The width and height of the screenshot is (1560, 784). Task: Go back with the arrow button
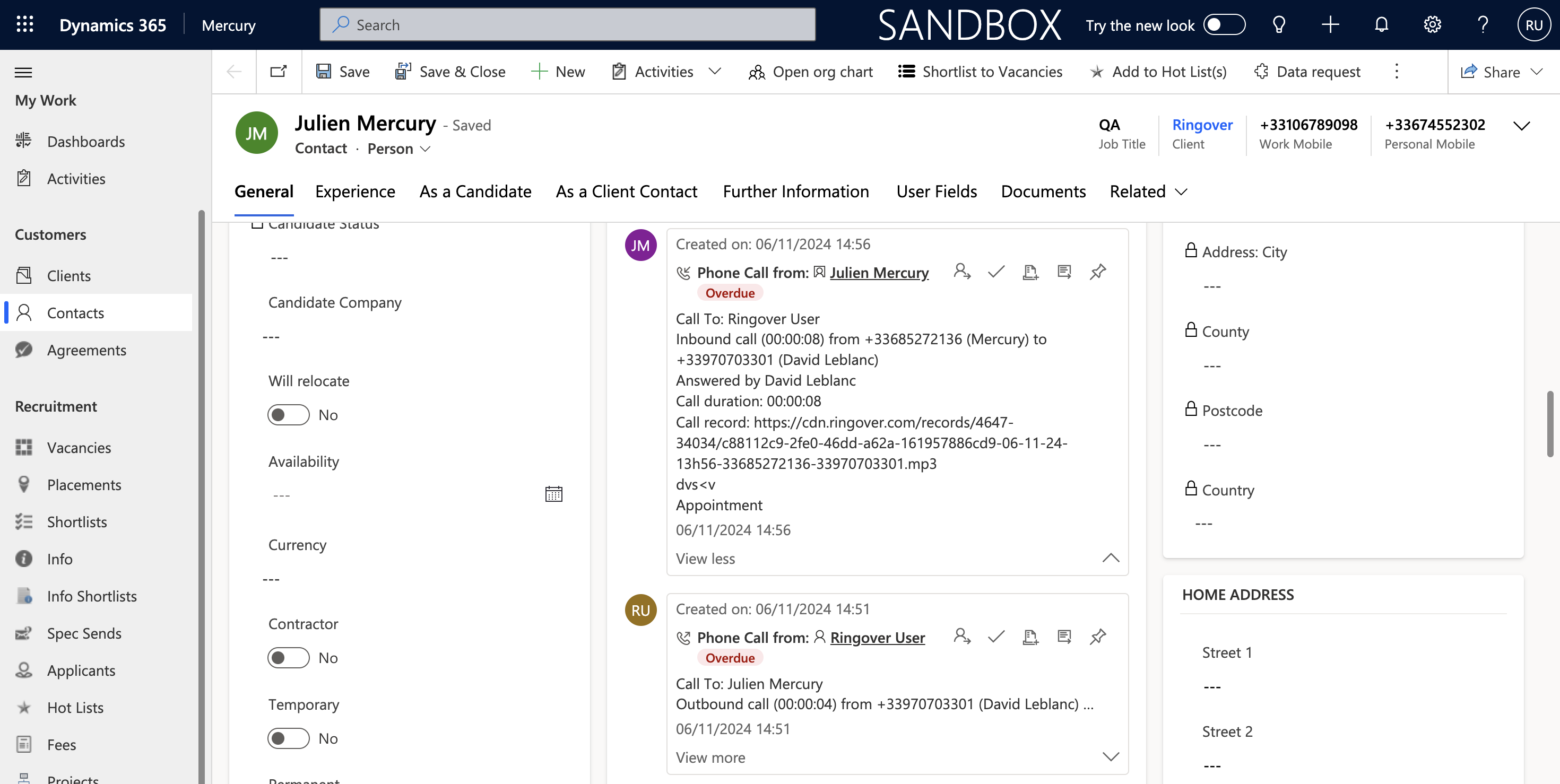(234, 72)
